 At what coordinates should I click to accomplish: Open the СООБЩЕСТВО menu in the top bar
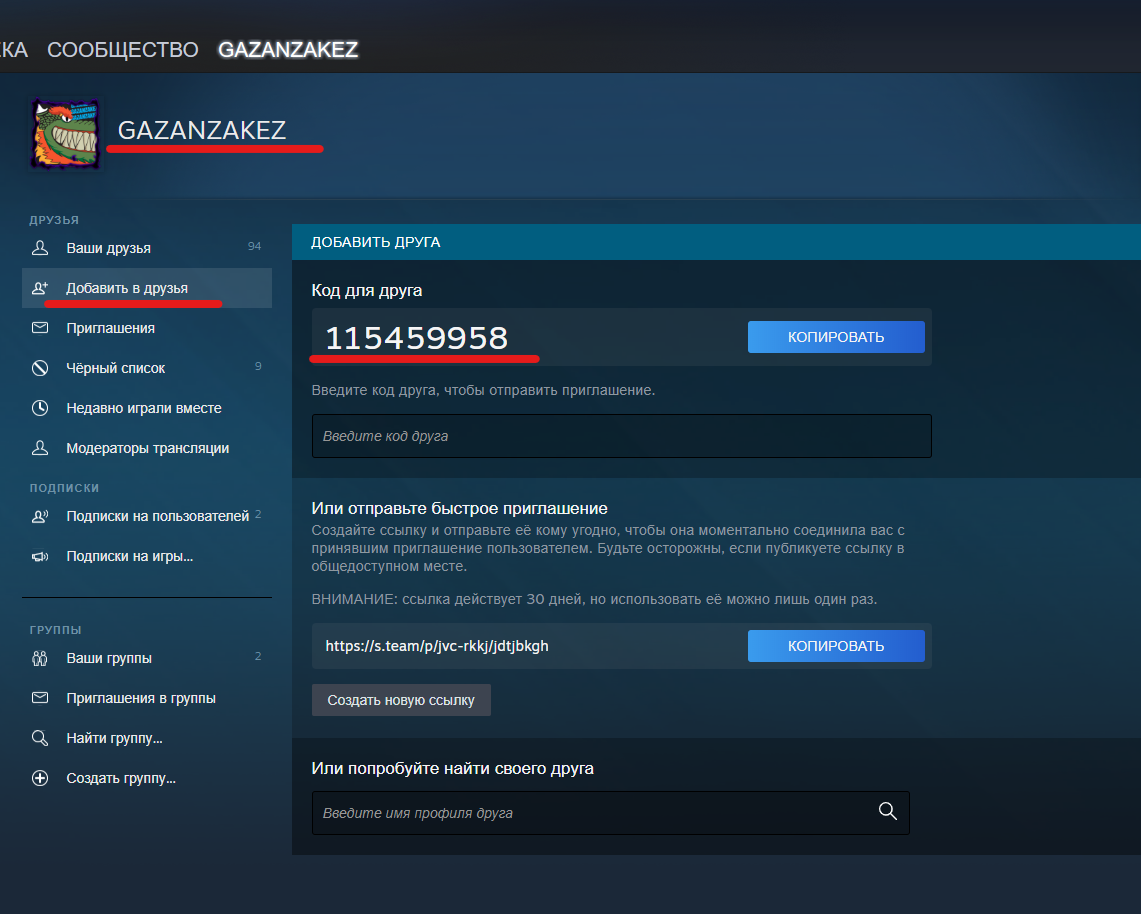point(123,49)
